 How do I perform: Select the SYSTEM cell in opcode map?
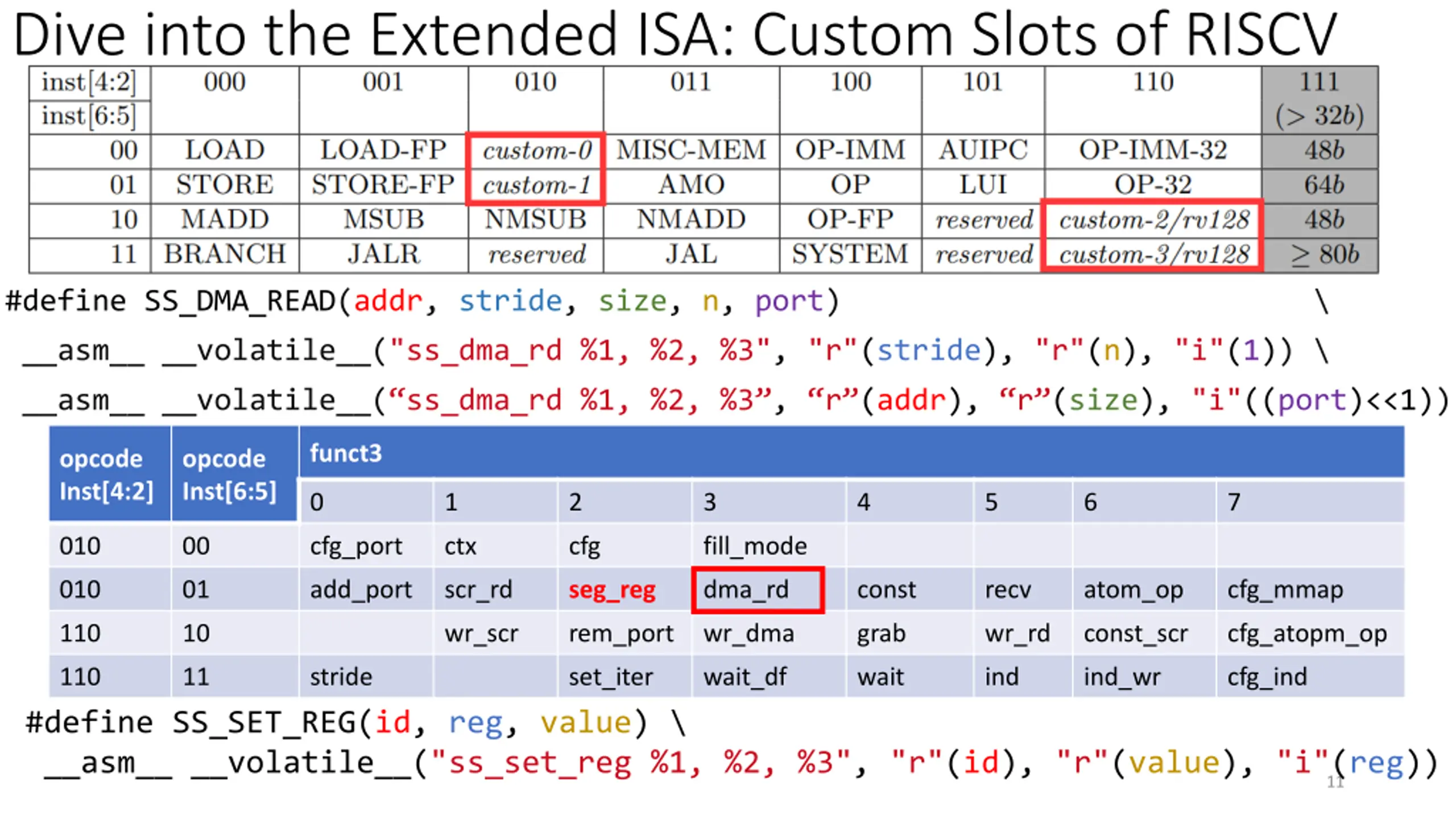(x=850, y=254)
